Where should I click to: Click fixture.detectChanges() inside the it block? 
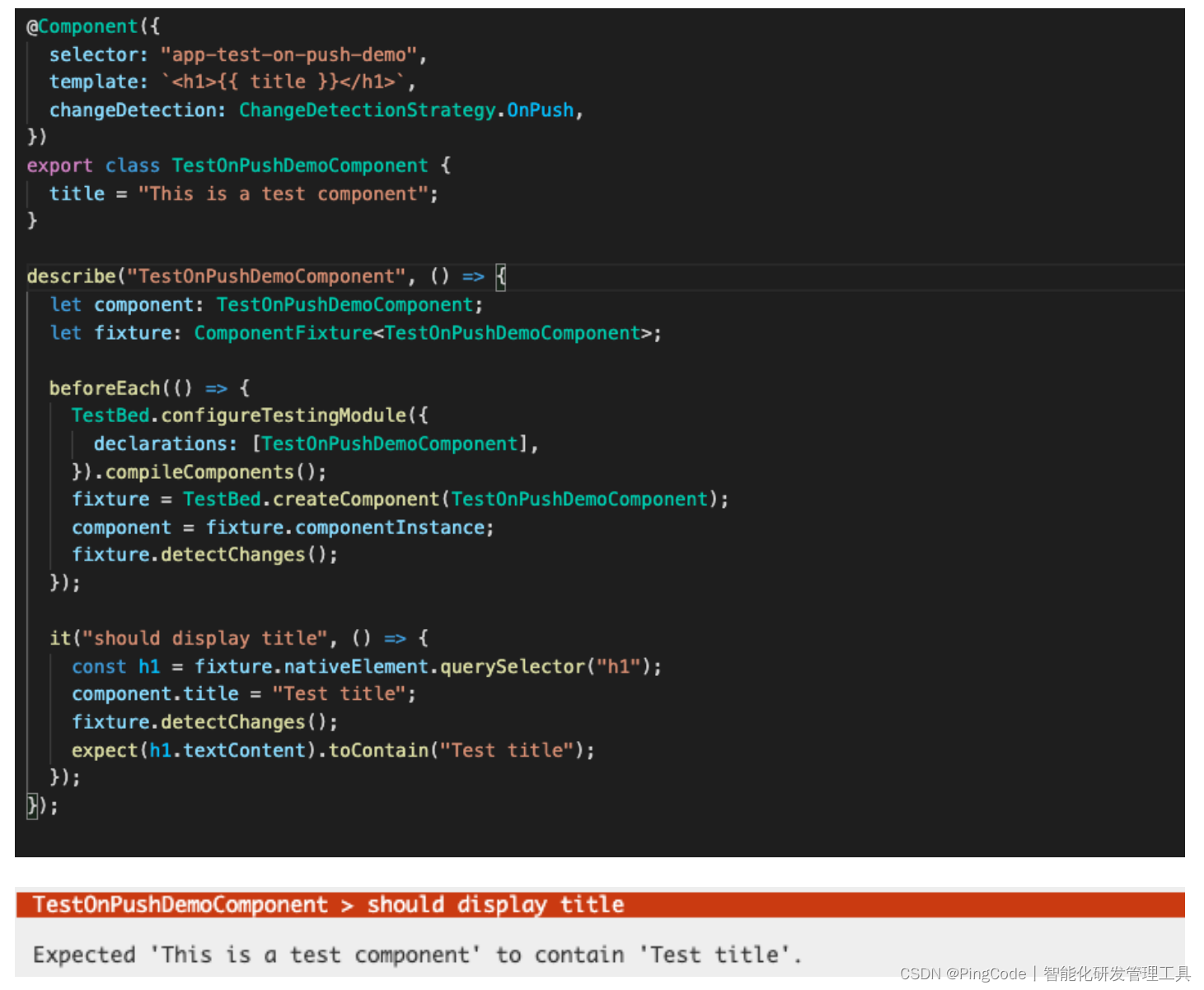205,722
